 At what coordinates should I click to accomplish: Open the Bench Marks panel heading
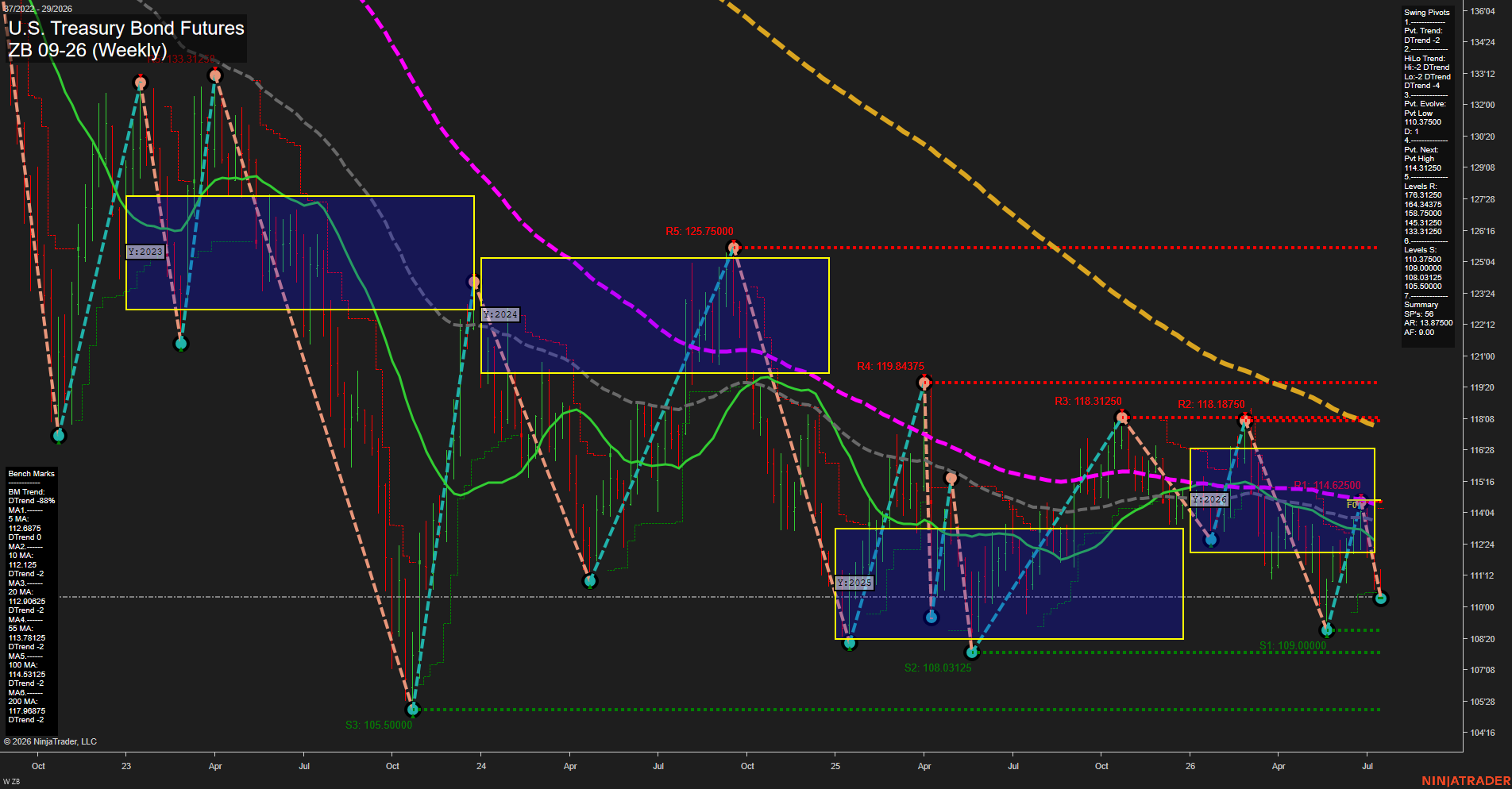(32, 474)
